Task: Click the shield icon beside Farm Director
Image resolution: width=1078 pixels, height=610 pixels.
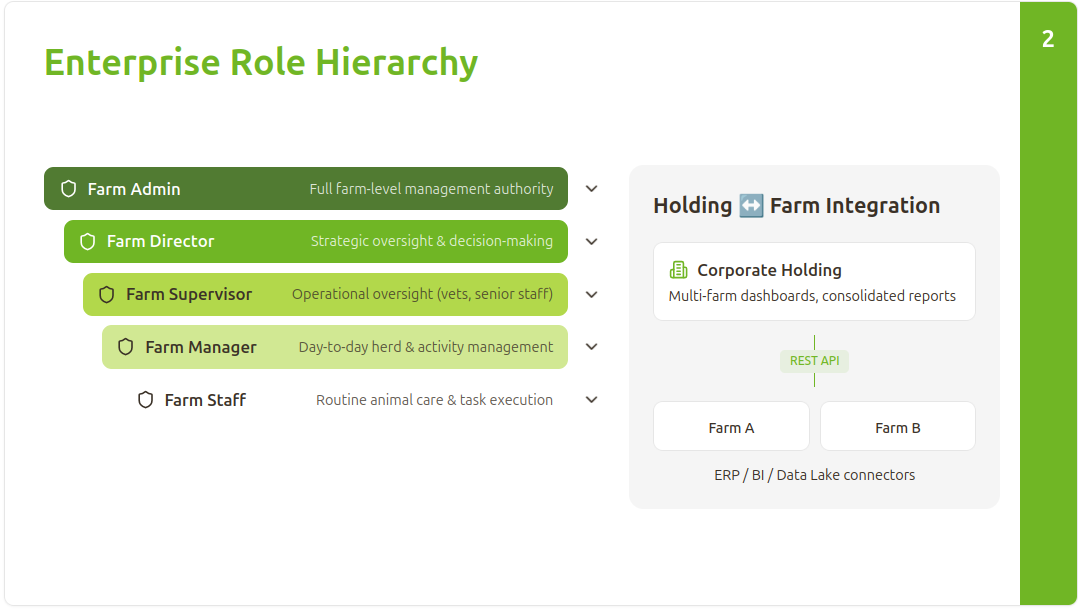Action: point(87,241)
